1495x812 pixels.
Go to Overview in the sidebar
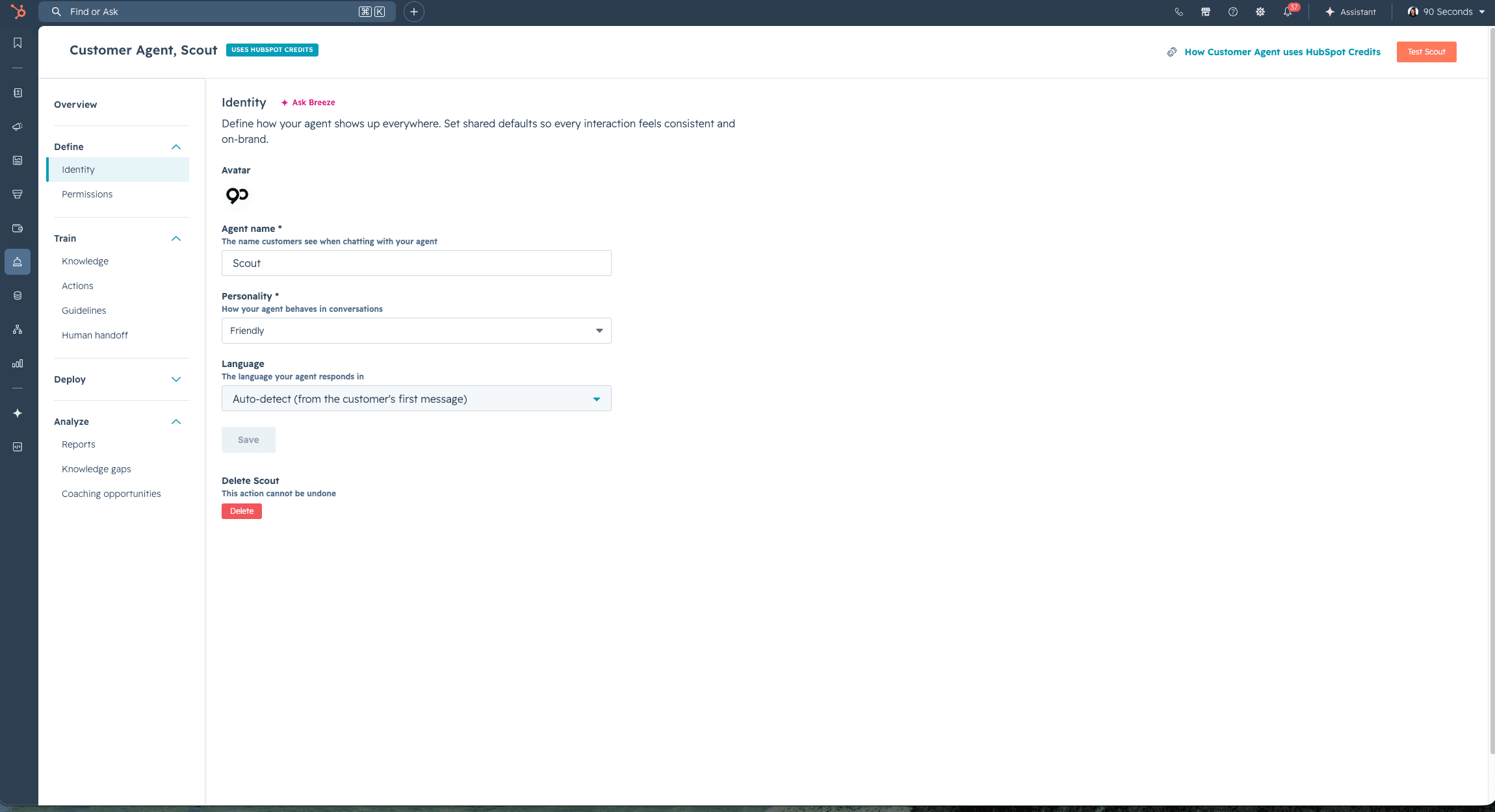coord(75,105)
